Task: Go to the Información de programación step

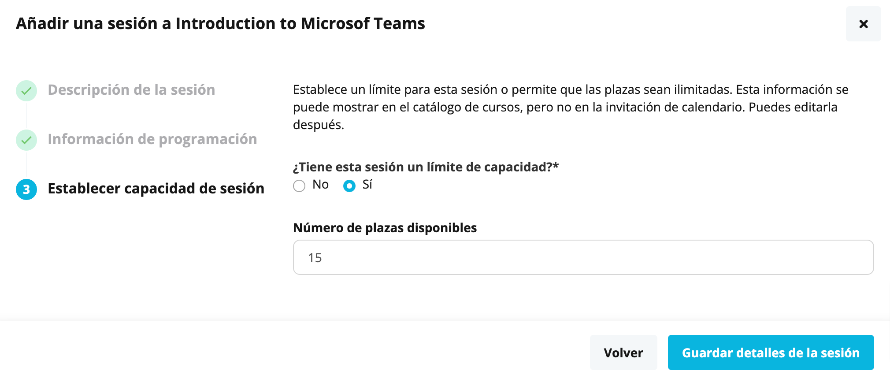Action: tap(152, 139)
